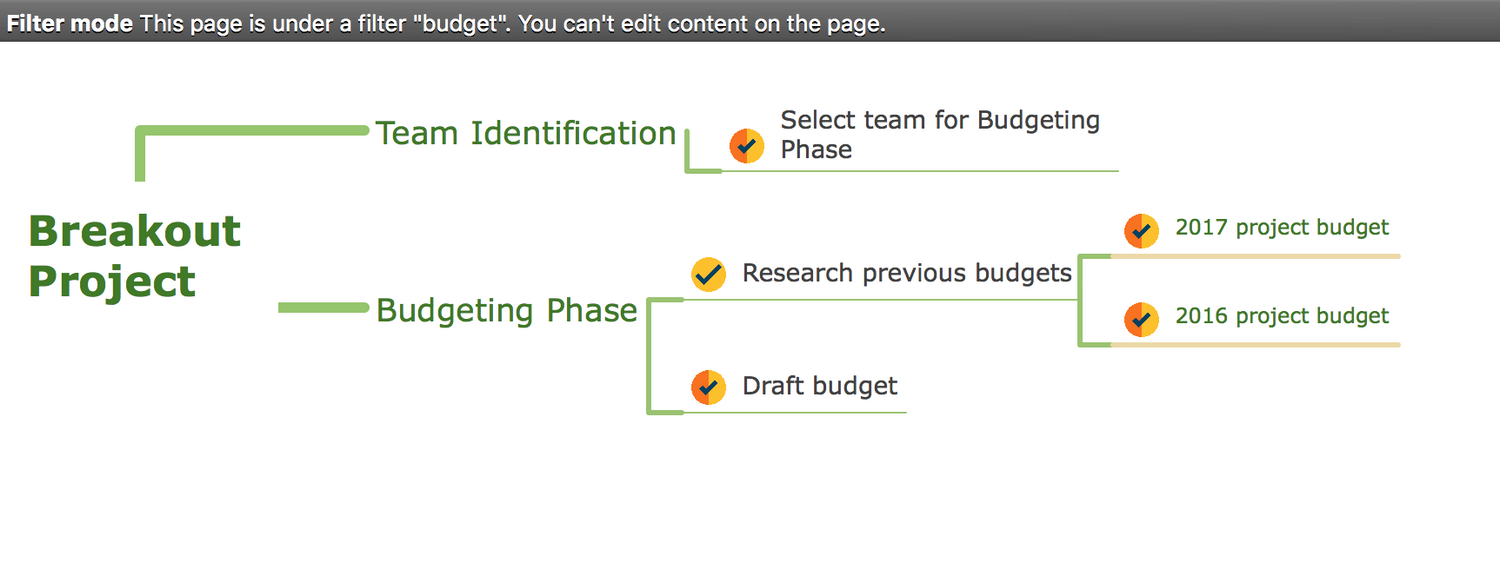Click the green bracket joining Research and Draft branches
The height and width of the screenshot is (563, 1500).
[x=651, y=356]
